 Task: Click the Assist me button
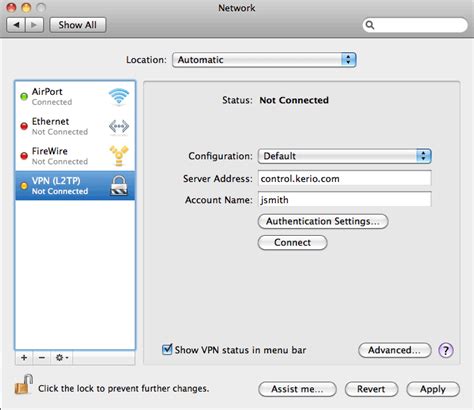[297, 389]
